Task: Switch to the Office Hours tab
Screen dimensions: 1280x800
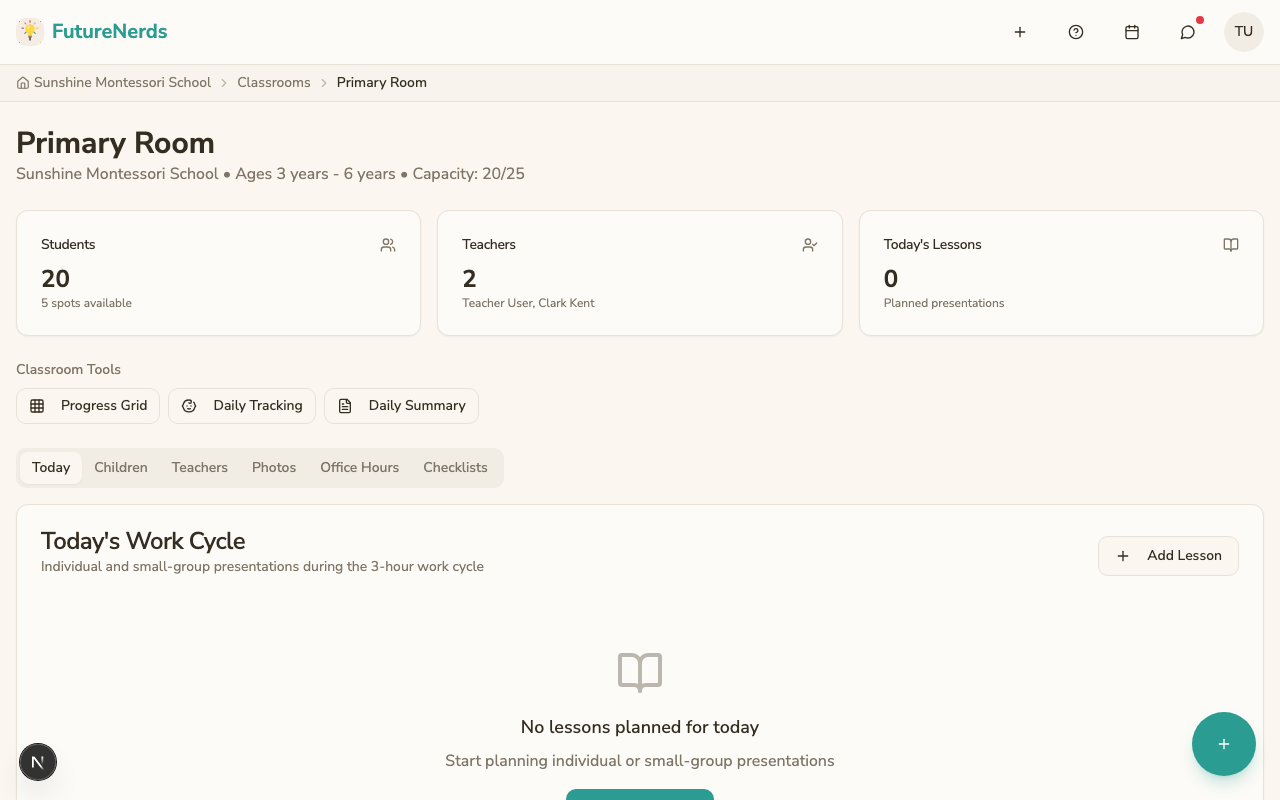Action: (x=359, y=467)
